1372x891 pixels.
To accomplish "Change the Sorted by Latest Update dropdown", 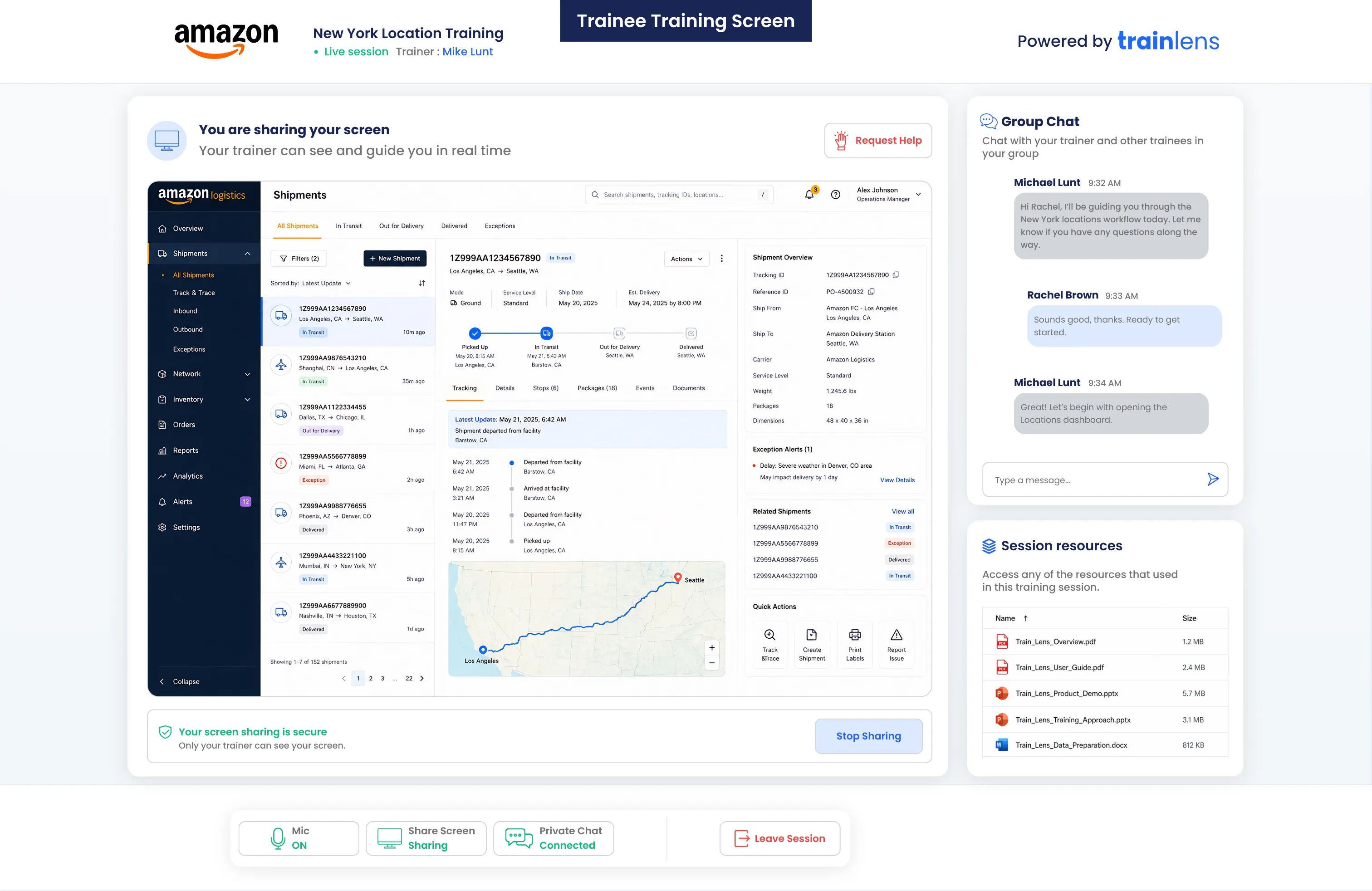I will point(326,283).
